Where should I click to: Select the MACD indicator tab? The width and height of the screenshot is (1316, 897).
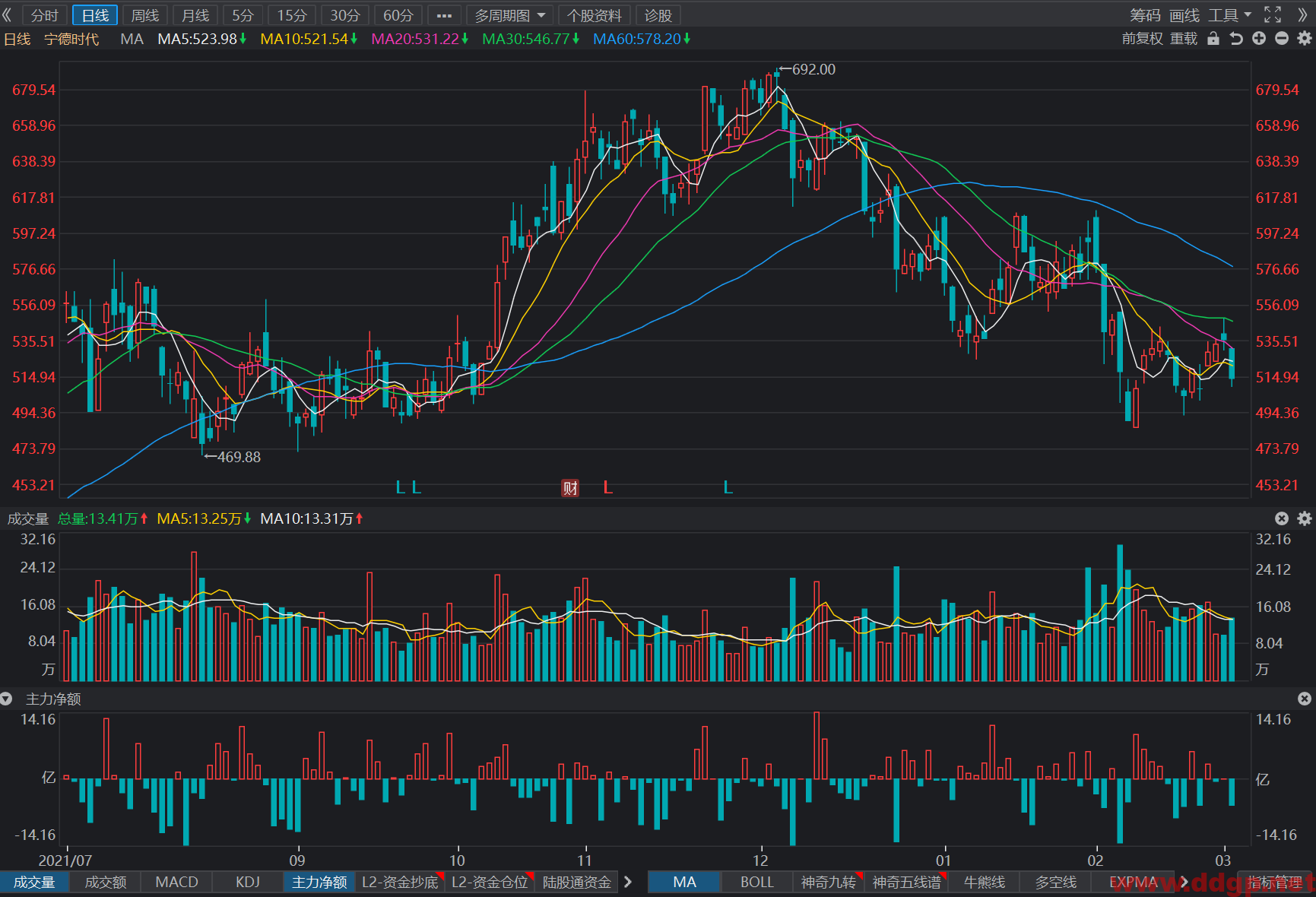(176, 882)
